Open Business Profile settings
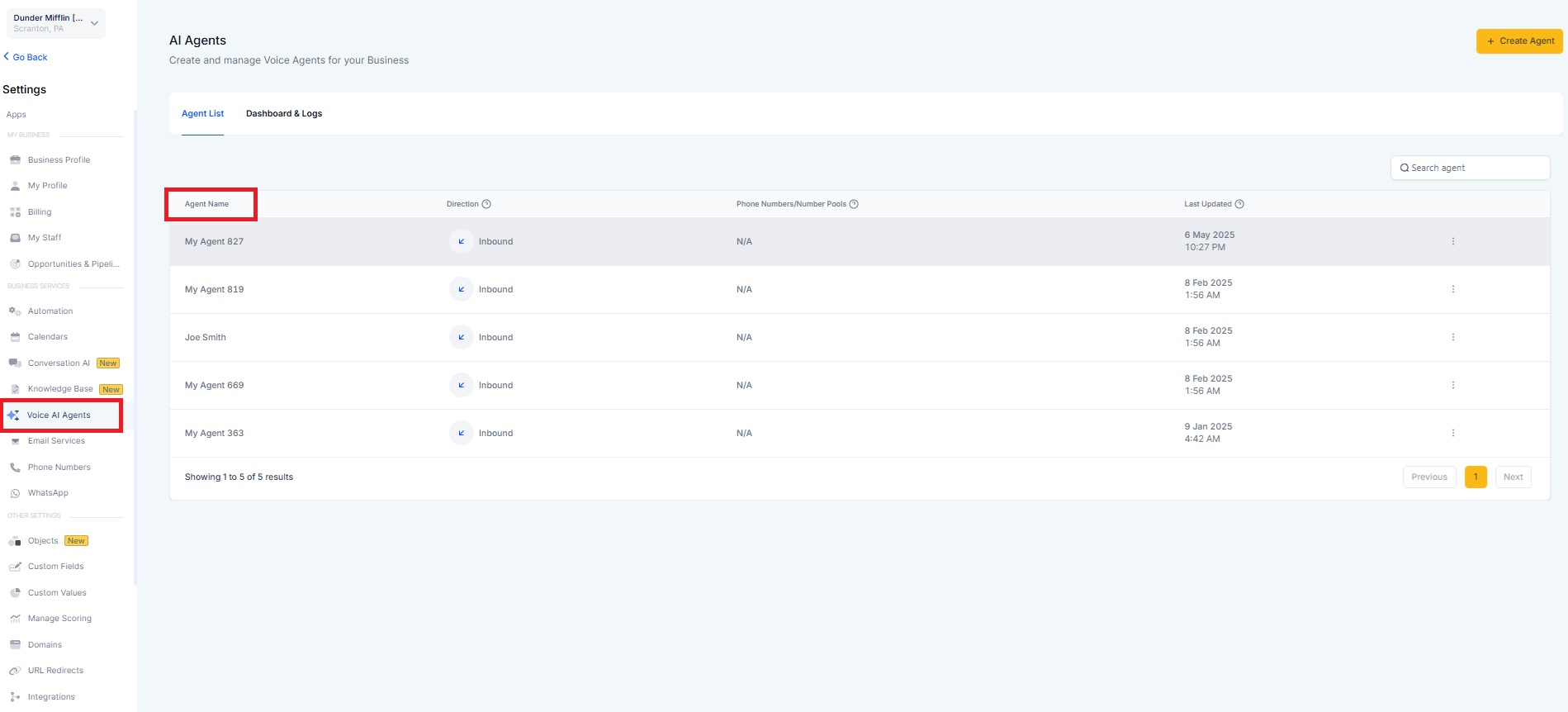The height and width of the screenshot is (712, 1568). 59,160
